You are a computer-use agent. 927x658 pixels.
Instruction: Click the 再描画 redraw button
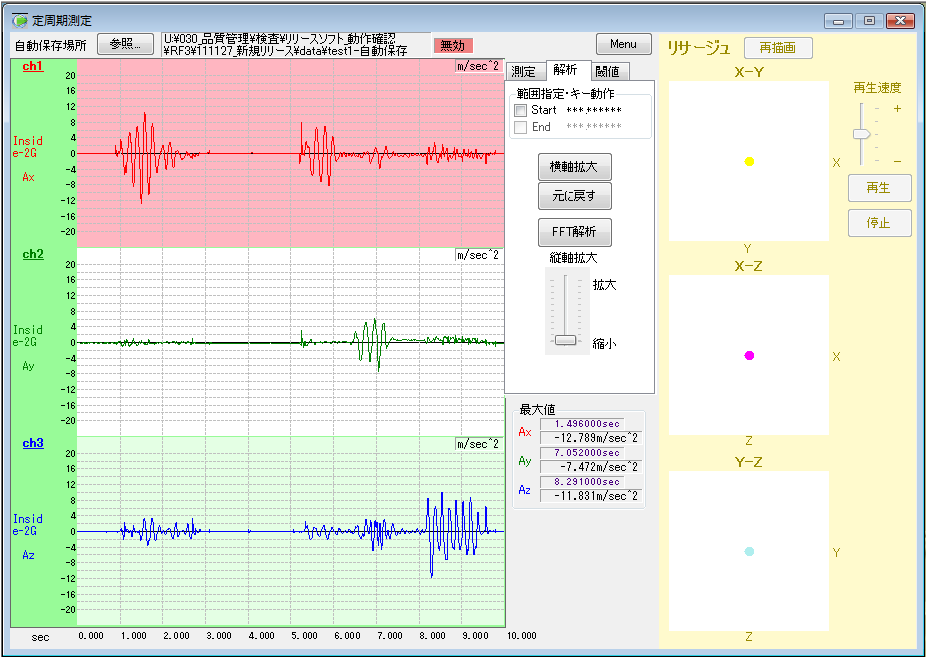778,48
